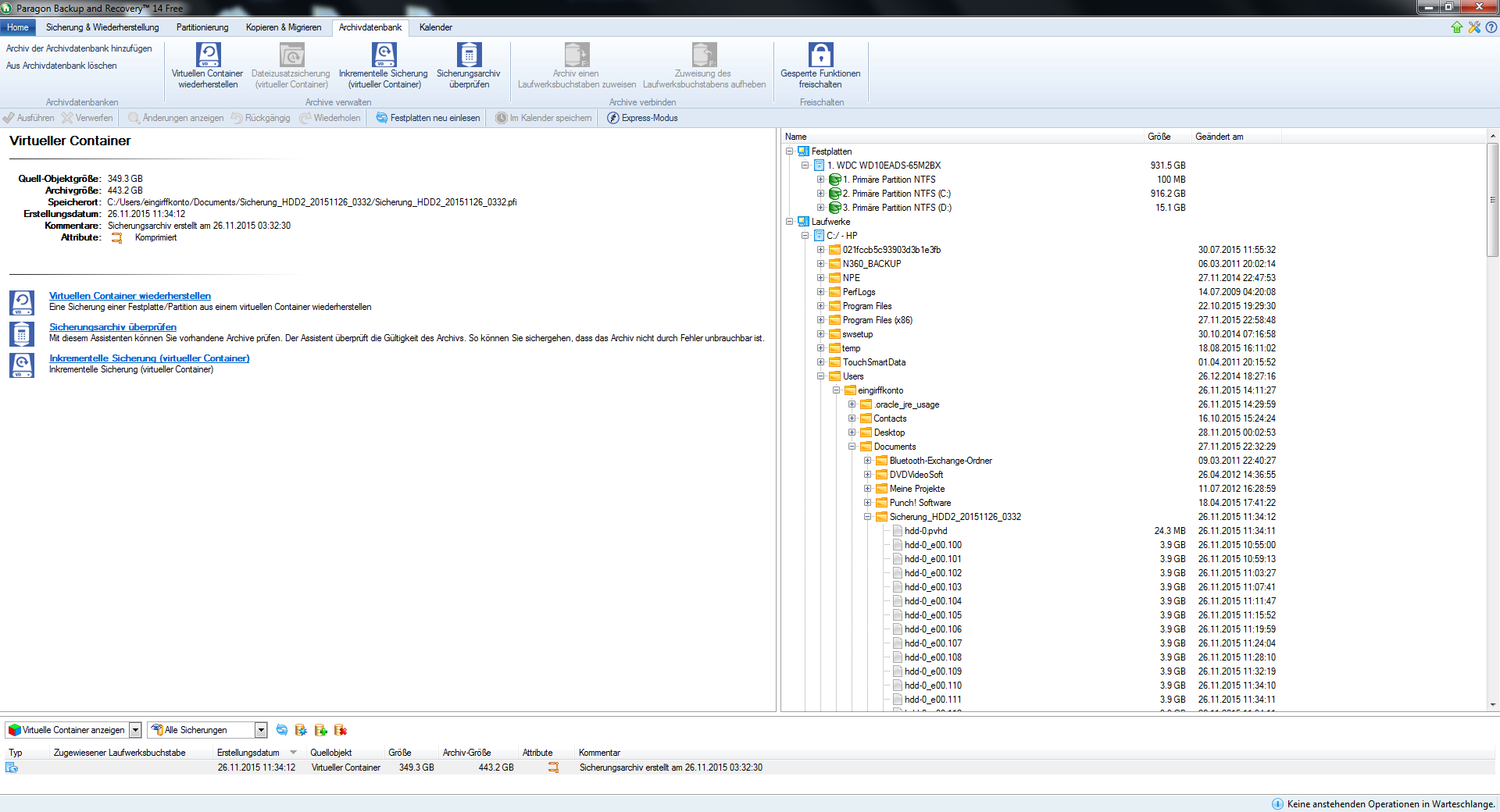Go to the Kopieren & Migrieren tab
The width and height of the screenshot is (1500, 812).
pyautogui.click(x=284, y=27)
